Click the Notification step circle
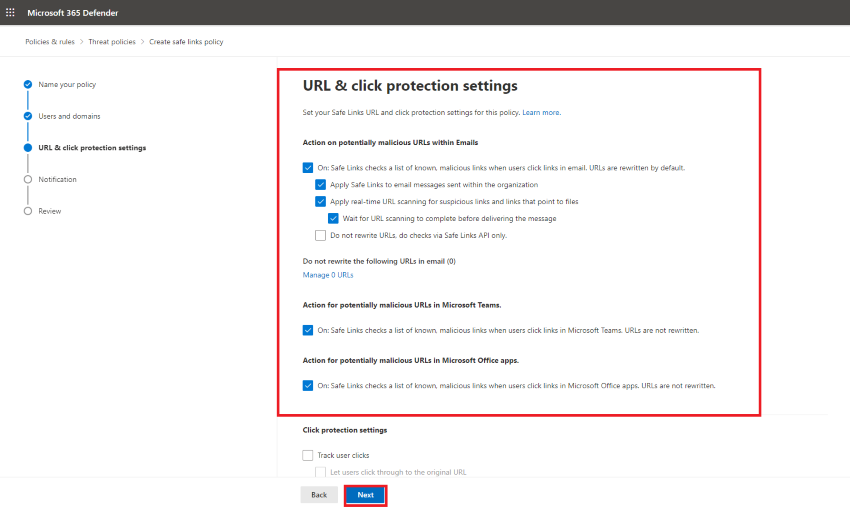Image resolution: width=850 pixels, height=508 pixels. (x=28, y=179)
